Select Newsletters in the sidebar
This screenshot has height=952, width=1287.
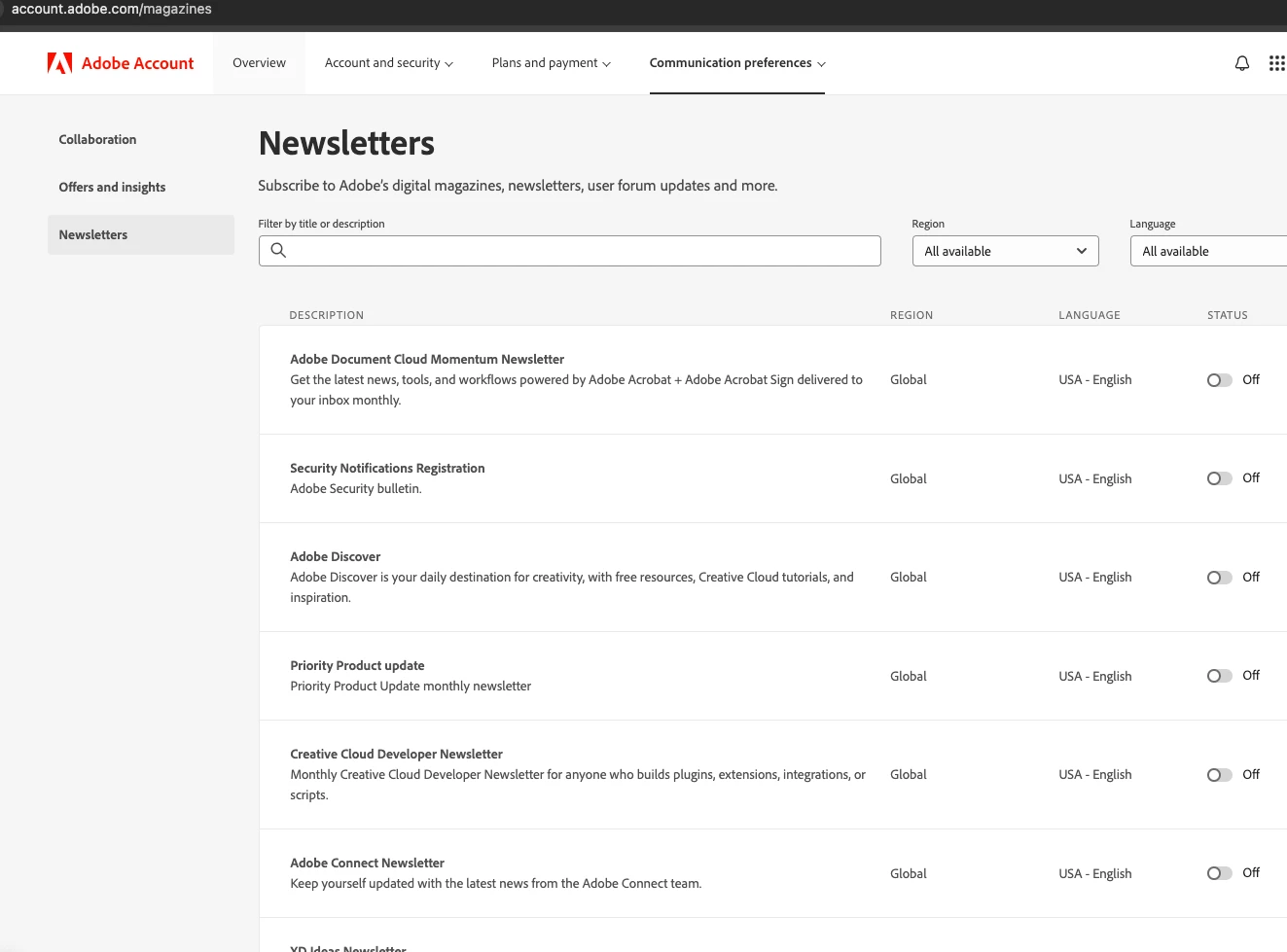click(141, 234)
